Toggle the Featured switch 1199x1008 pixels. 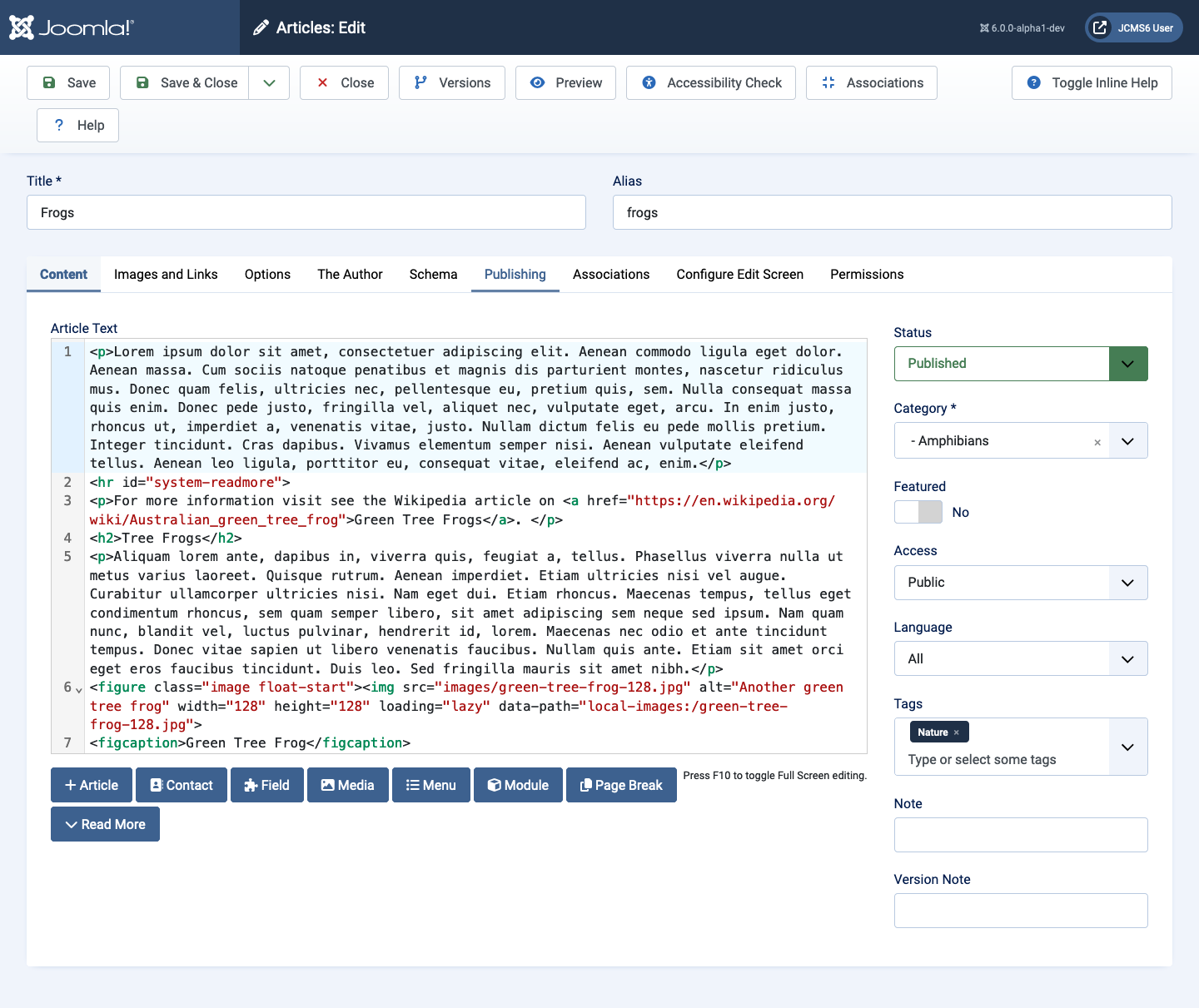point(918,512)
